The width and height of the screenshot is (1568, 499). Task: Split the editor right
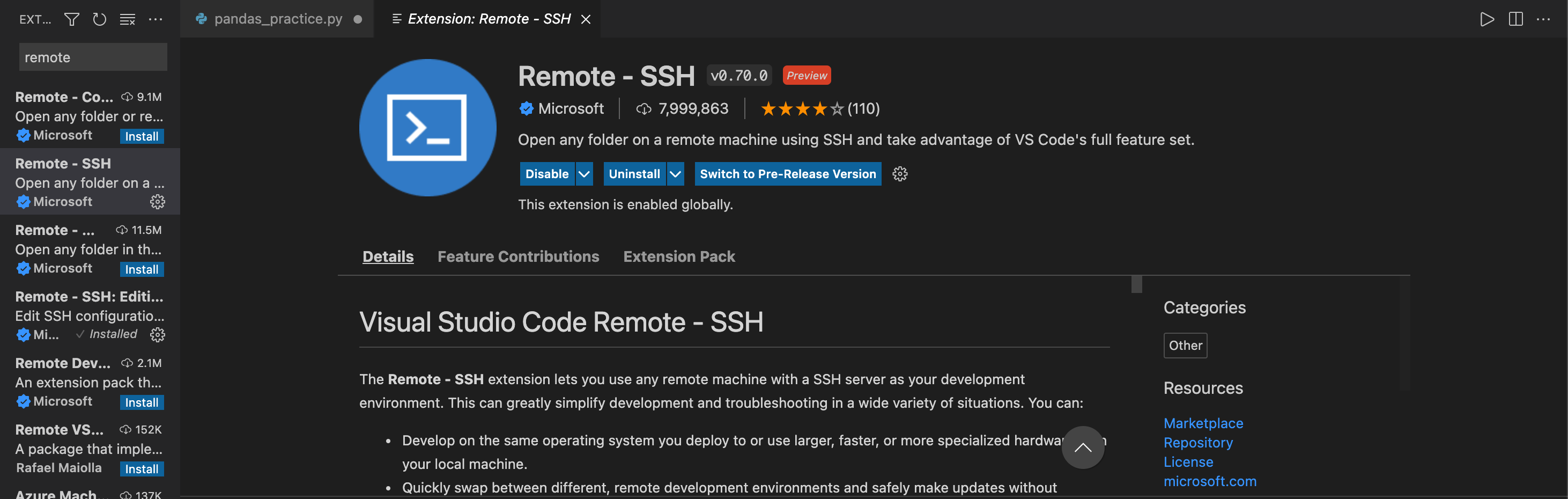click(x=1515, y=19)
